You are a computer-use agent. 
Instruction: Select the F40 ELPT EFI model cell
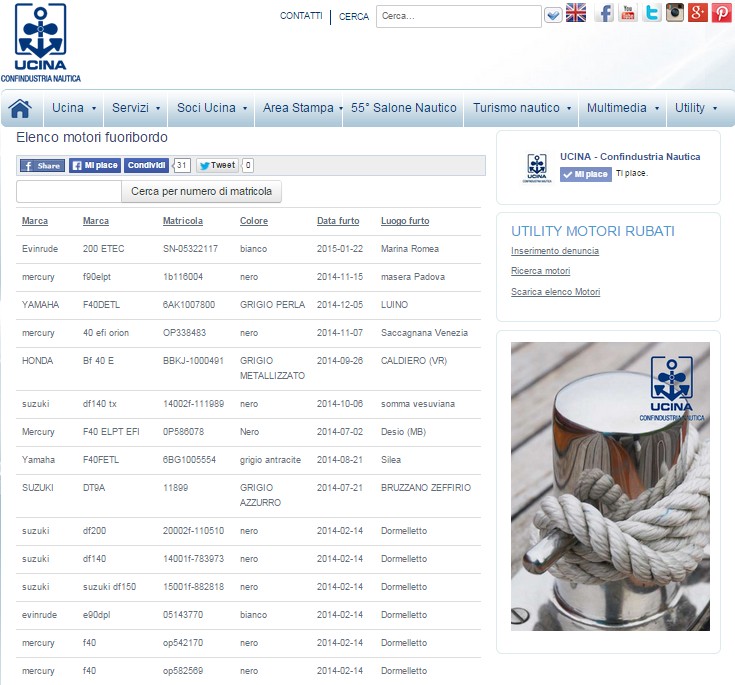click(111, 432)
